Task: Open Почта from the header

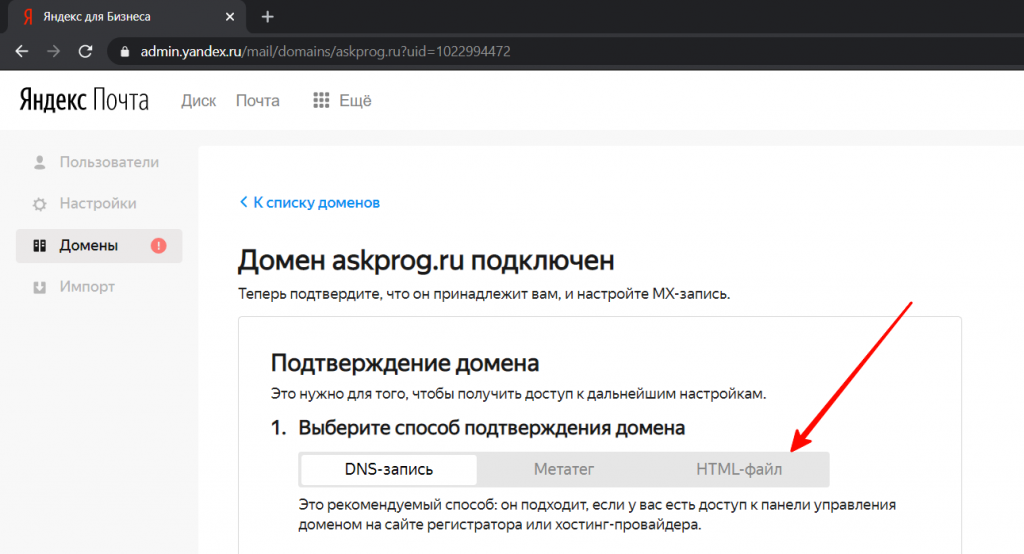Action: point(257,101)
